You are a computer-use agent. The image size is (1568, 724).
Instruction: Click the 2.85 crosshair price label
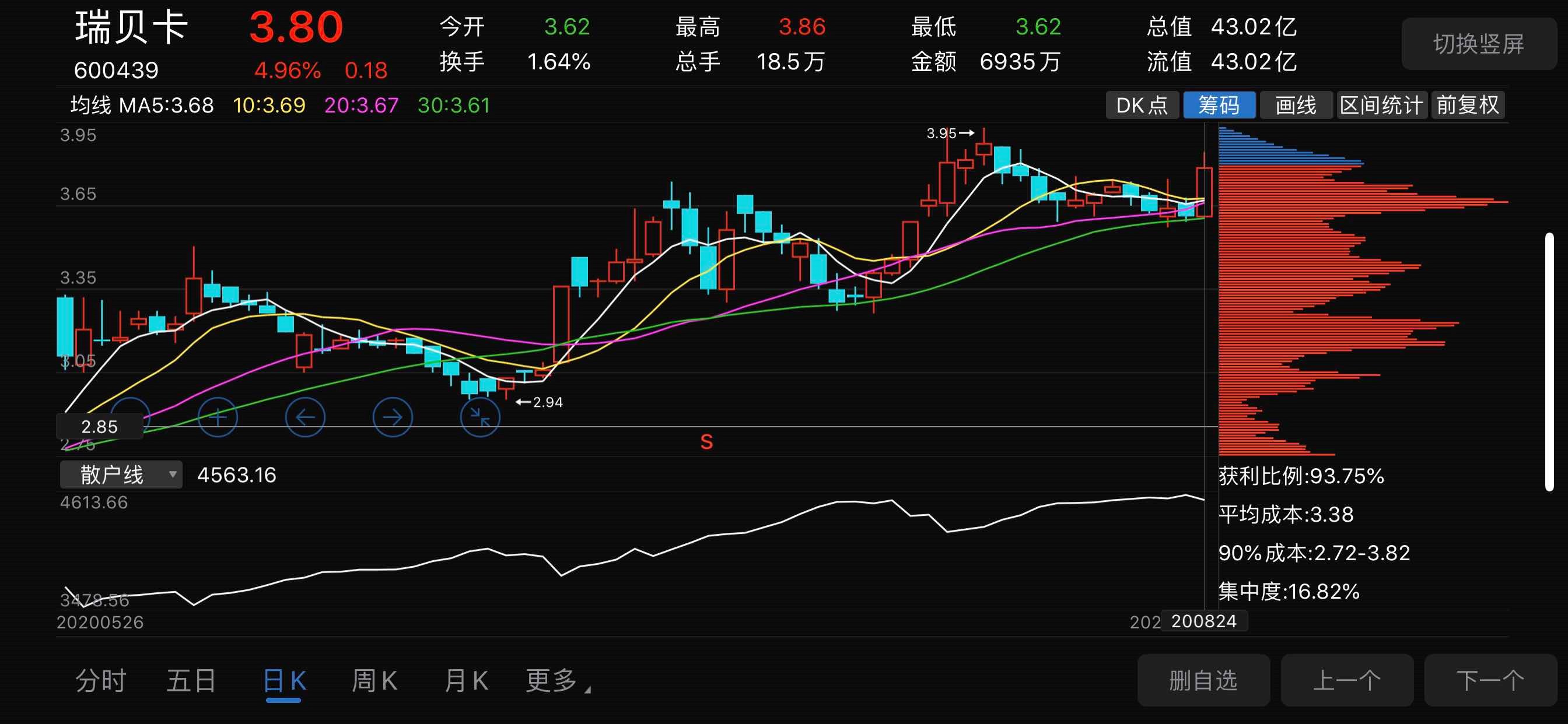[x=100, y=427]
